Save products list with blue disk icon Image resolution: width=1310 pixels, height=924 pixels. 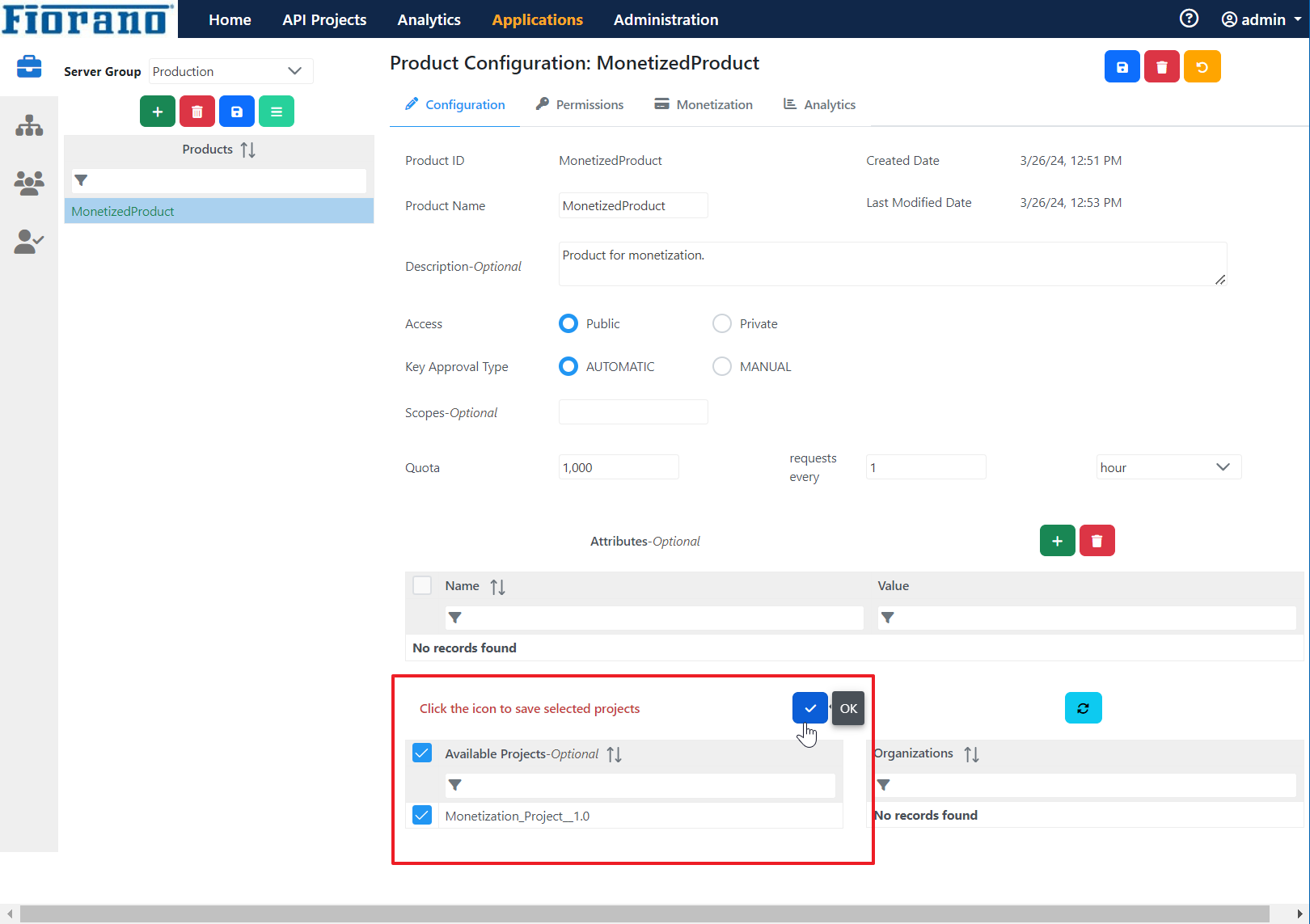pos(237,112)
